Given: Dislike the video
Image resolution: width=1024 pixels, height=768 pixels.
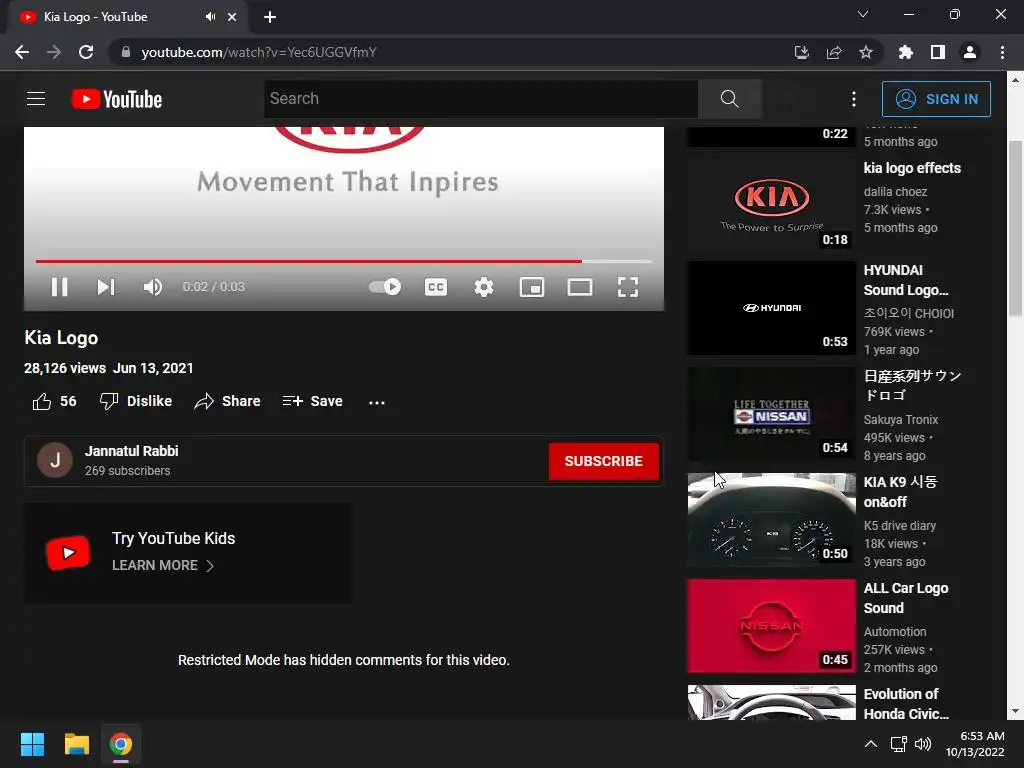Looking at the screenshot, I should click(135, 401).
